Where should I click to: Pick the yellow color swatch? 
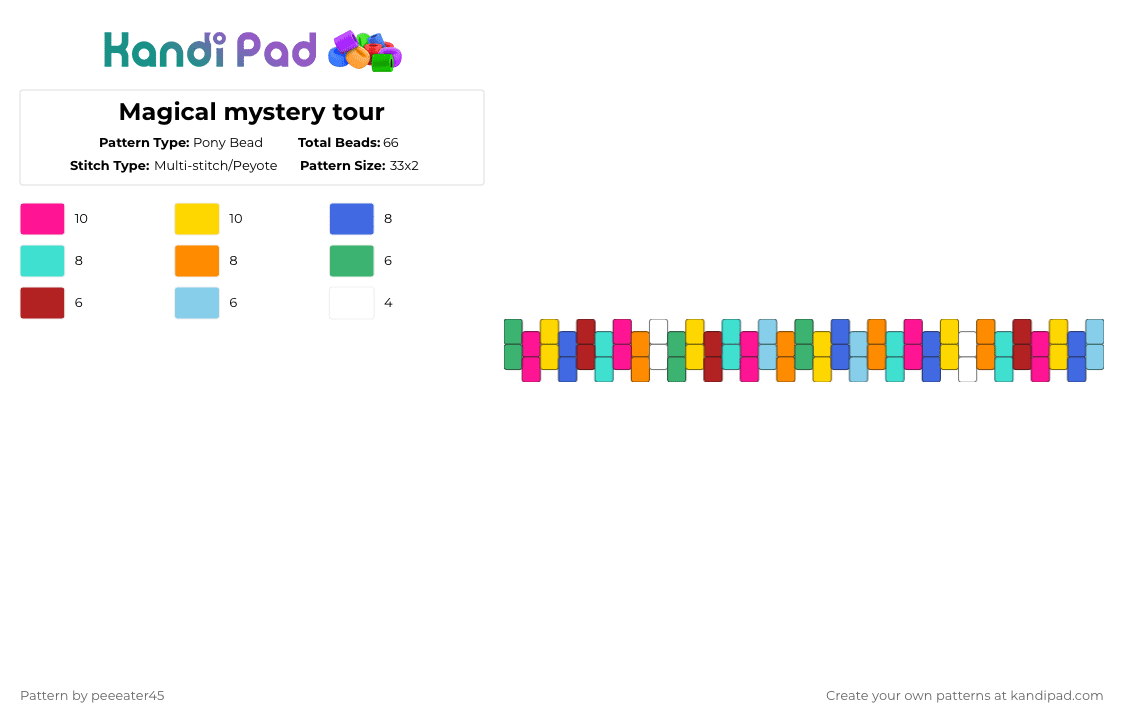point(197,219)
